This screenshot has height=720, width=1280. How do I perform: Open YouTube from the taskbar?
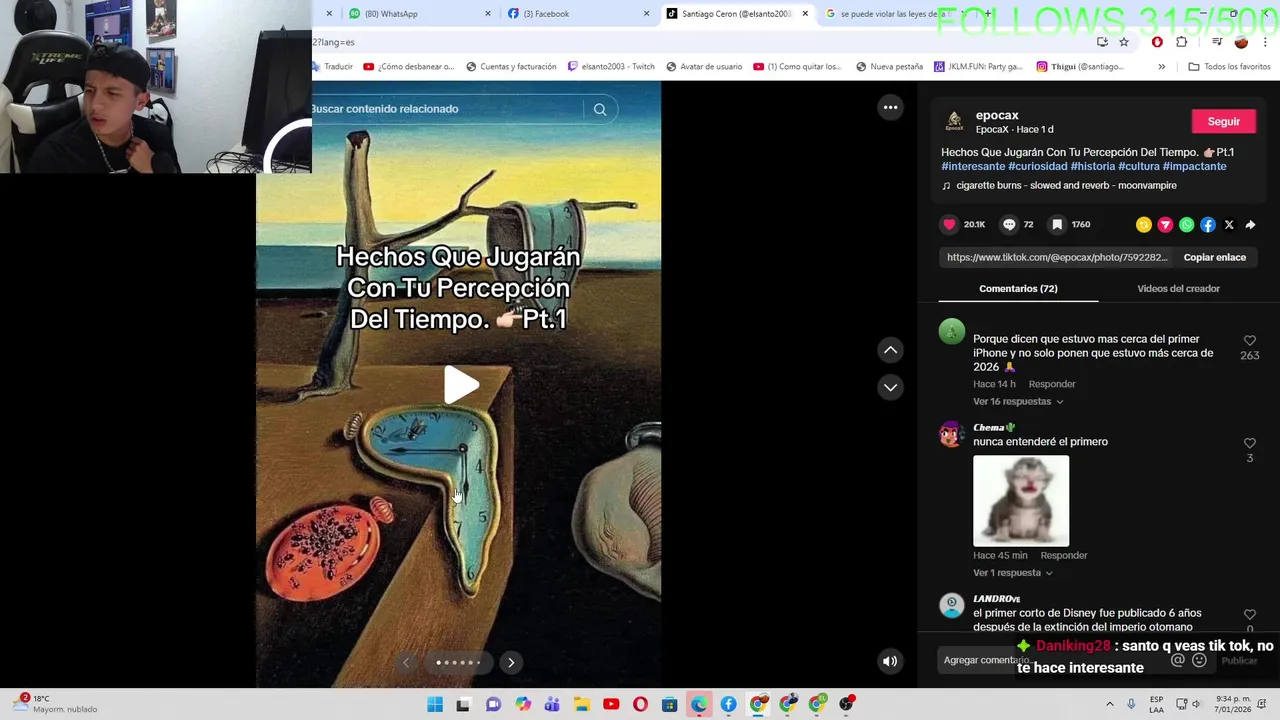coord(611,704)
